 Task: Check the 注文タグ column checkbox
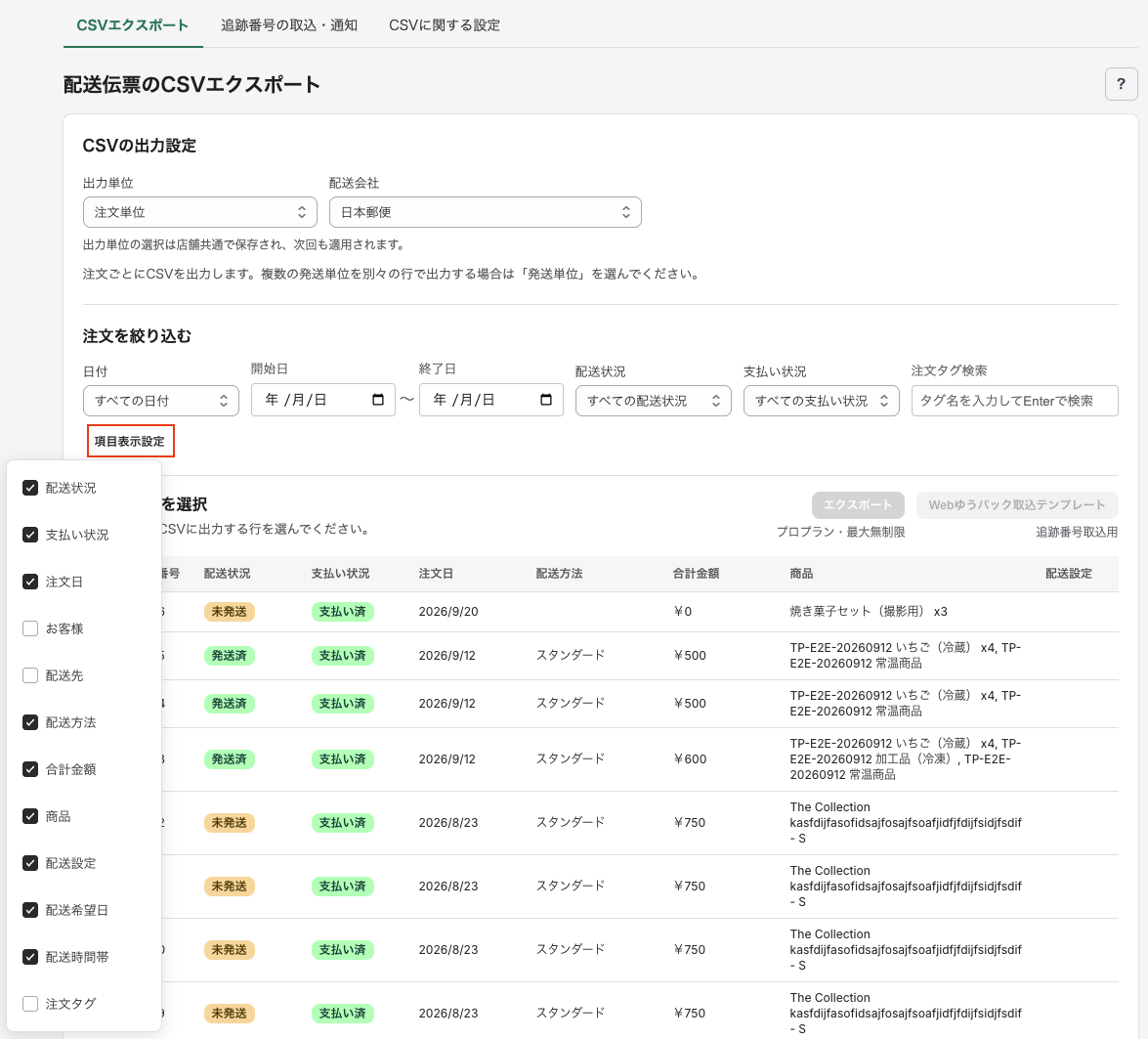coord(30,1003)
